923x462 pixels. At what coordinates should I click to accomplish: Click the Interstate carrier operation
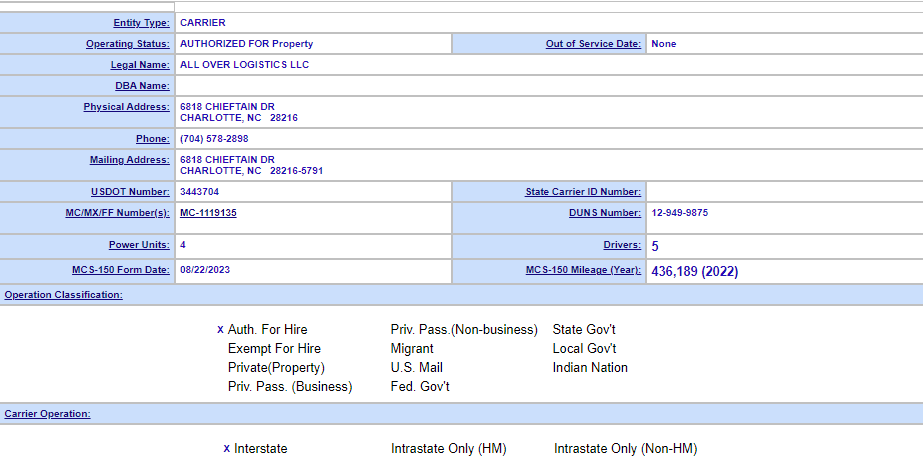pos(261,448)
